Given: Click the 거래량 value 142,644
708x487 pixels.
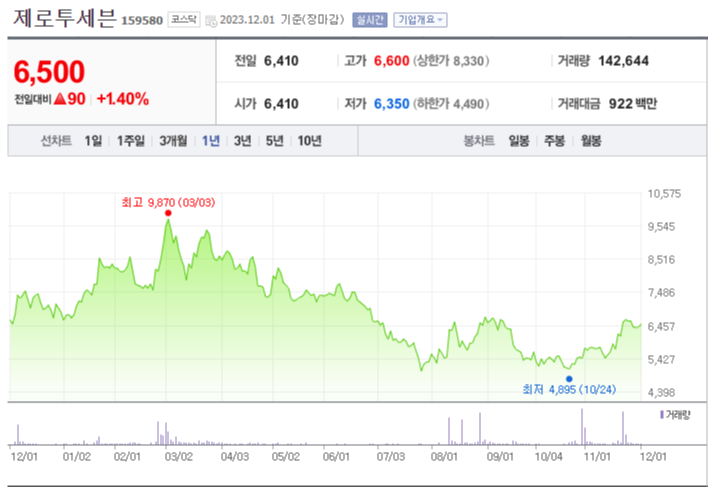Looking at the screenshot, I should coord(623,61).
